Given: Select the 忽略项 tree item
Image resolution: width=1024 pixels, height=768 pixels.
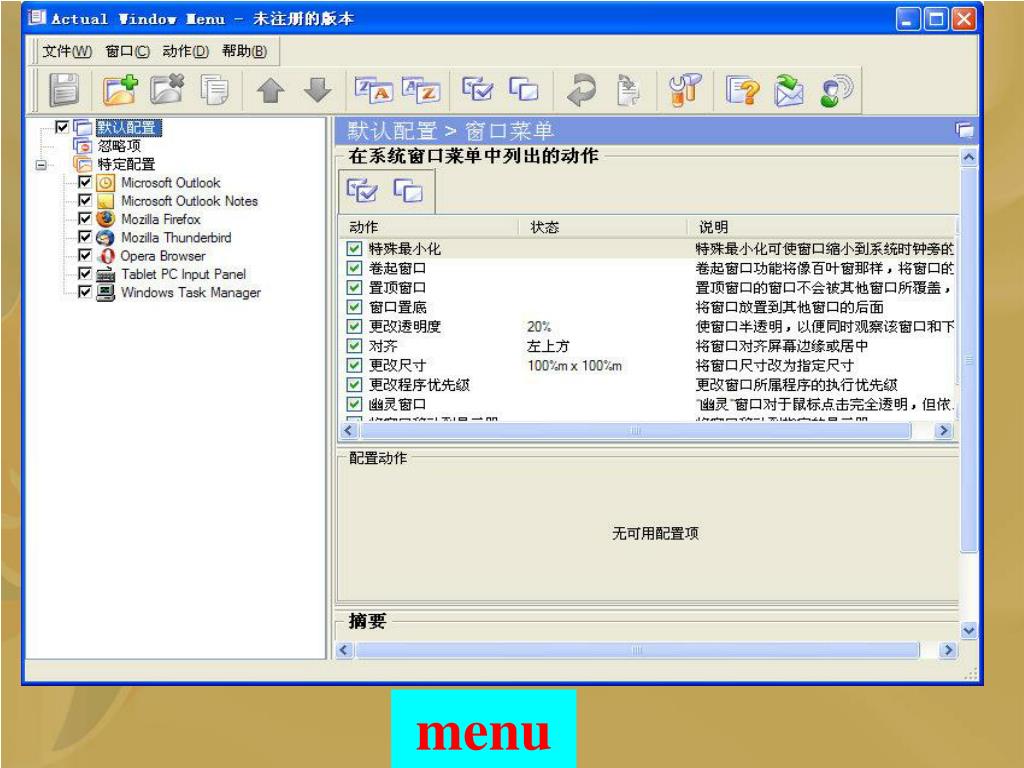Looking at the screenshot, I should pyautogui.click(x=119, y=145).
